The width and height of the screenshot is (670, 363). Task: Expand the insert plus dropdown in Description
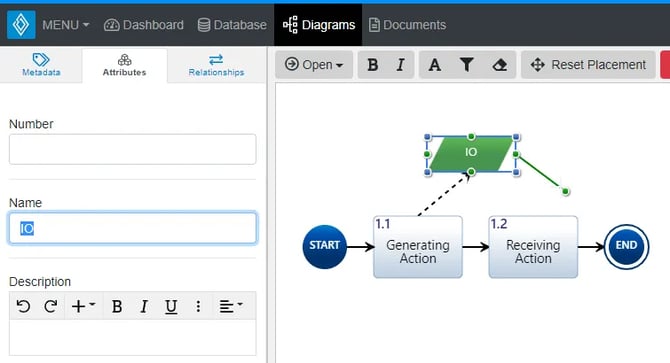[83, 306]
